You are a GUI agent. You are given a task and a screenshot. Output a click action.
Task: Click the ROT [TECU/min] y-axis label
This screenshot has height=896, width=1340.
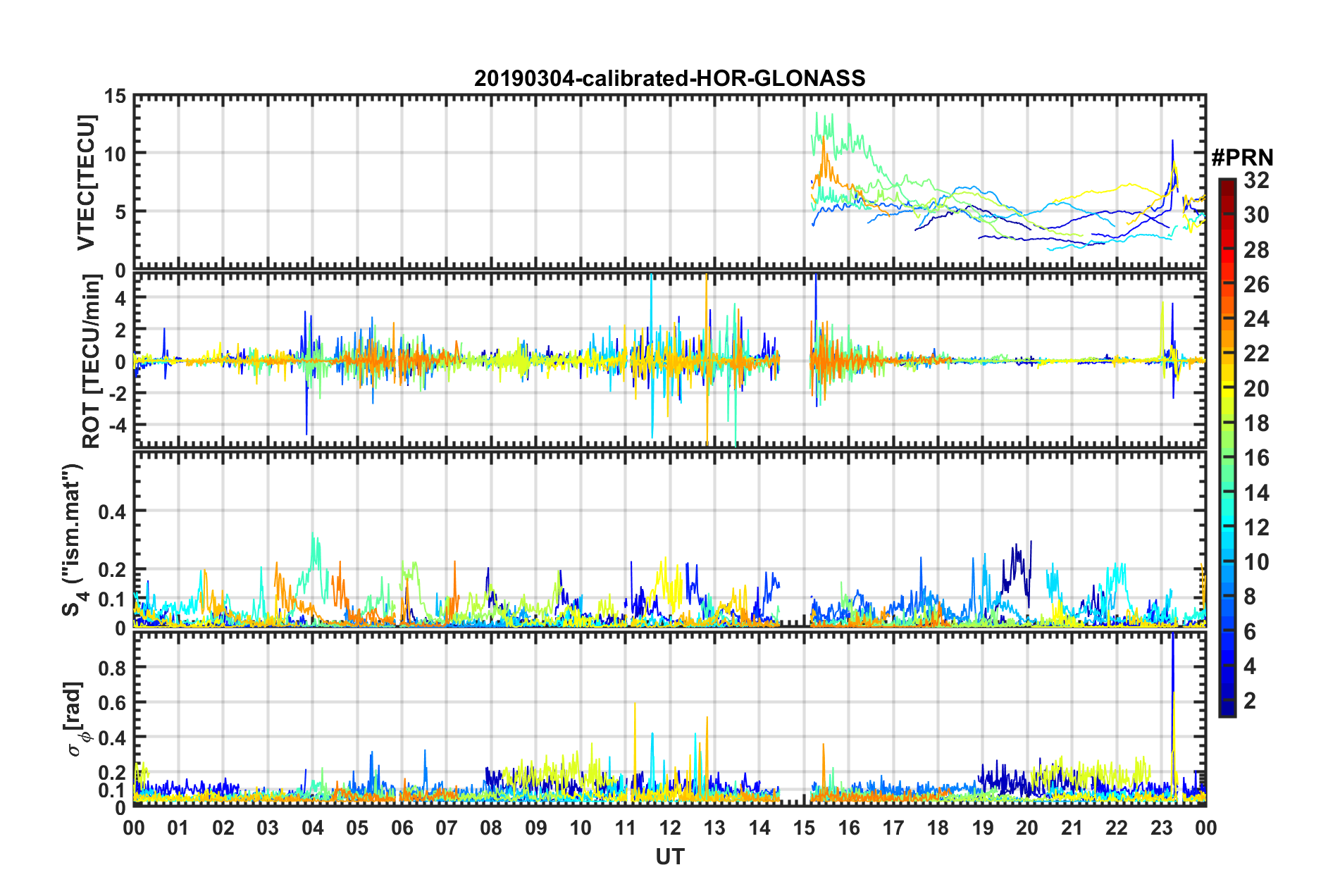coord(91,361)
